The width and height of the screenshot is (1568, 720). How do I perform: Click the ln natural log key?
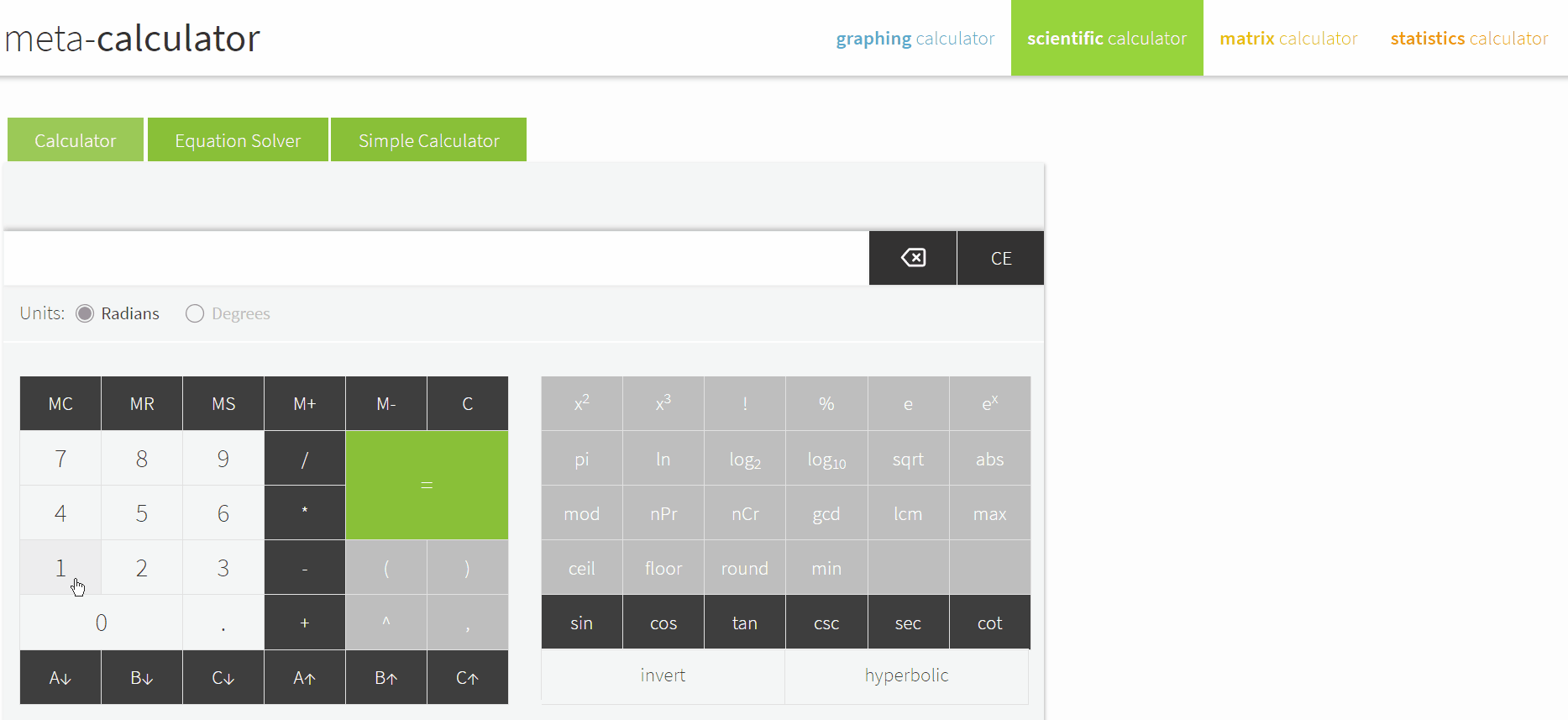coord(663,459)
